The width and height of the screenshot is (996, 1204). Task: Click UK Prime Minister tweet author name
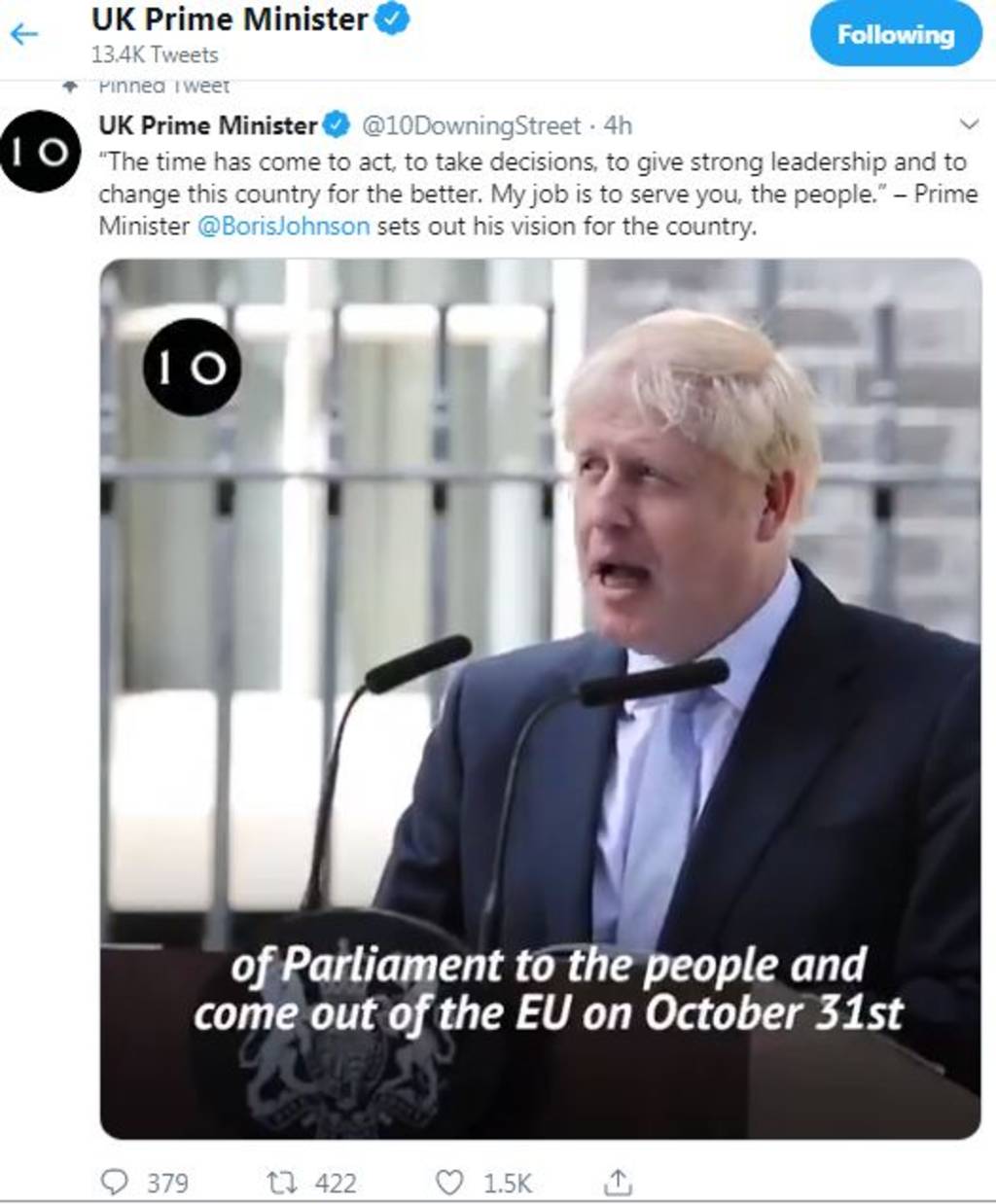tap(208, 125)
